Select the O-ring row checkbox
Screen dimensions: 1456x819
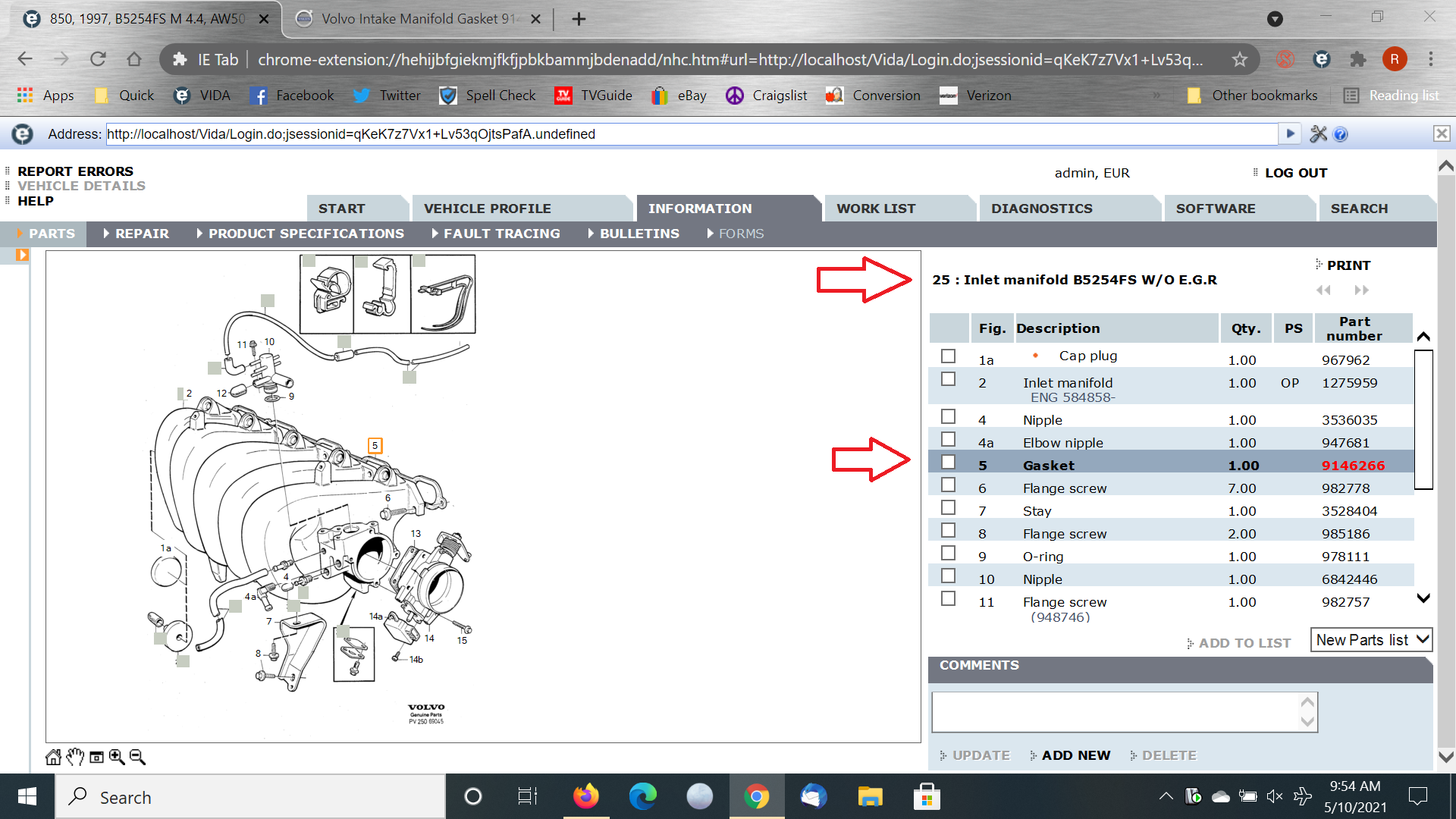point(948,553)
